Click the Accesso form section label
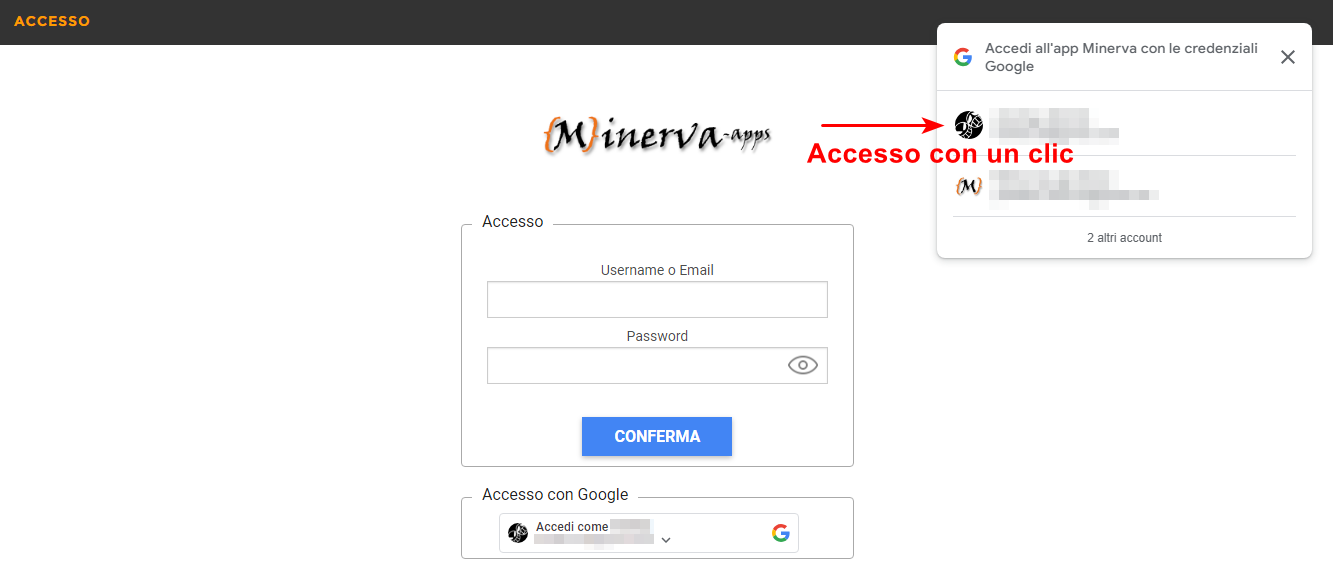The height and width of the screenshot is (571, 1333). (513, 222)
